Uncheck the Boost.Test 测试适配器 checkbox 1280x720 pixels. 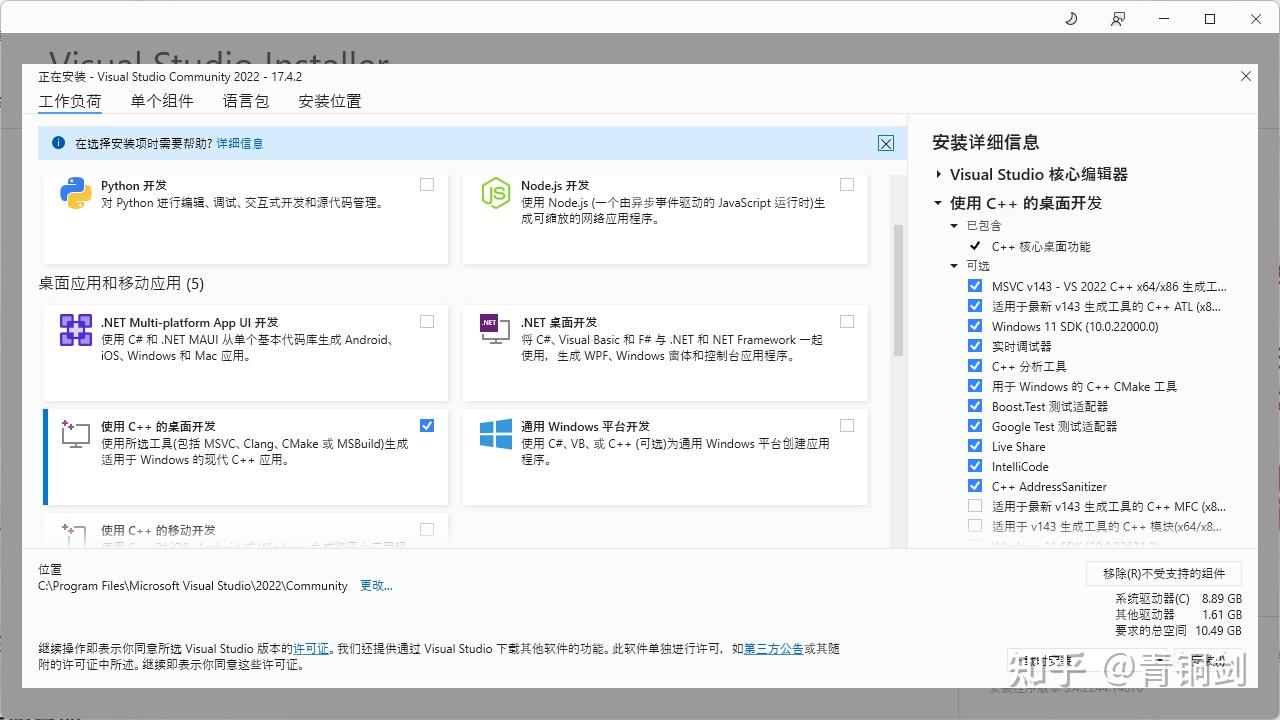click(975, 406)
